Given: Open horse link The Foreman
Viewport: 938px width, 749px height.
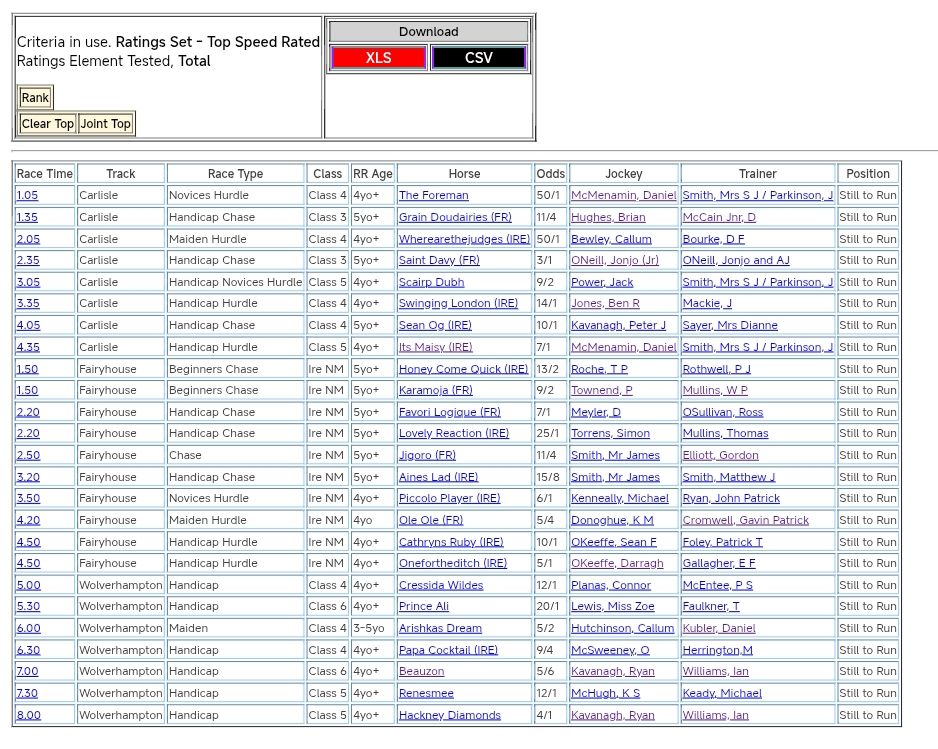Looking at the screenshot, I should tap(433, 196).
